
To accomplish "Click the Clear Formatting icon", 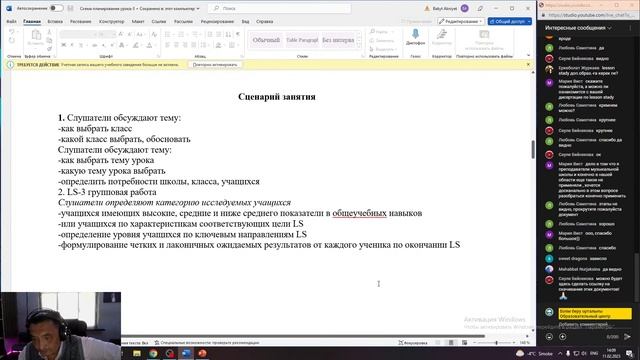I will click(x=154, y=35).
